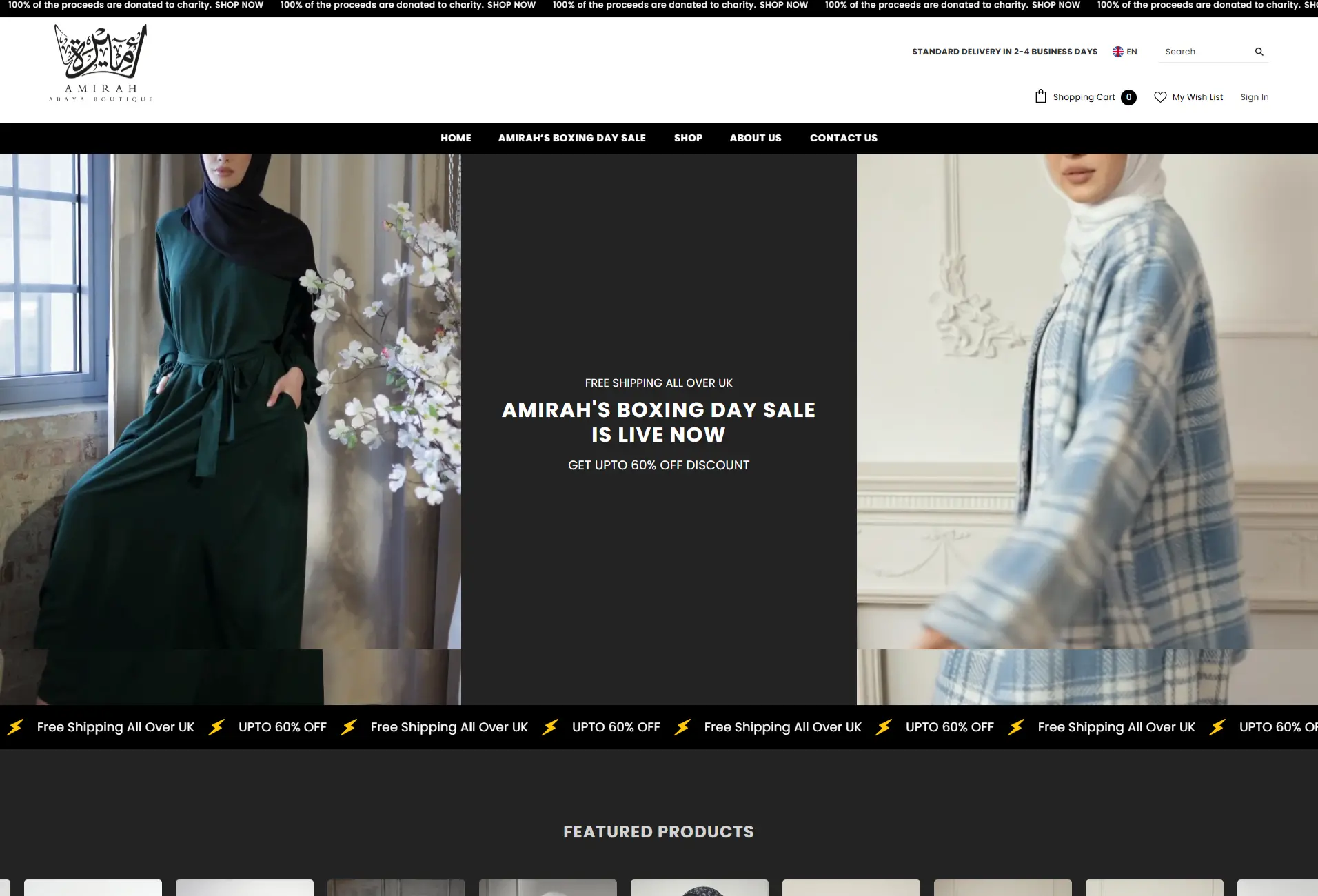Viewport: 1318px width, 896px height.
Task: Open the Shopping Cart link
Action: (1083, 97)
